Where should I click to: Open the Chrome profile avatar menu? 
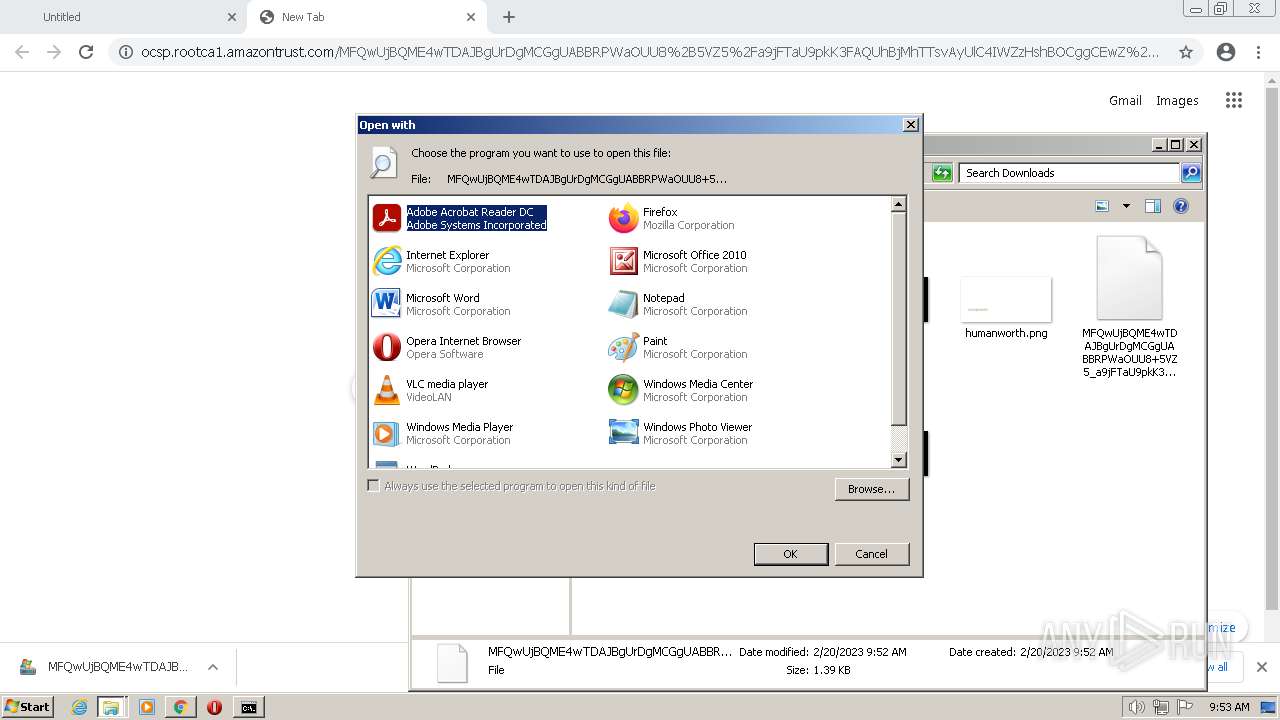click(x=1226, y=52)
